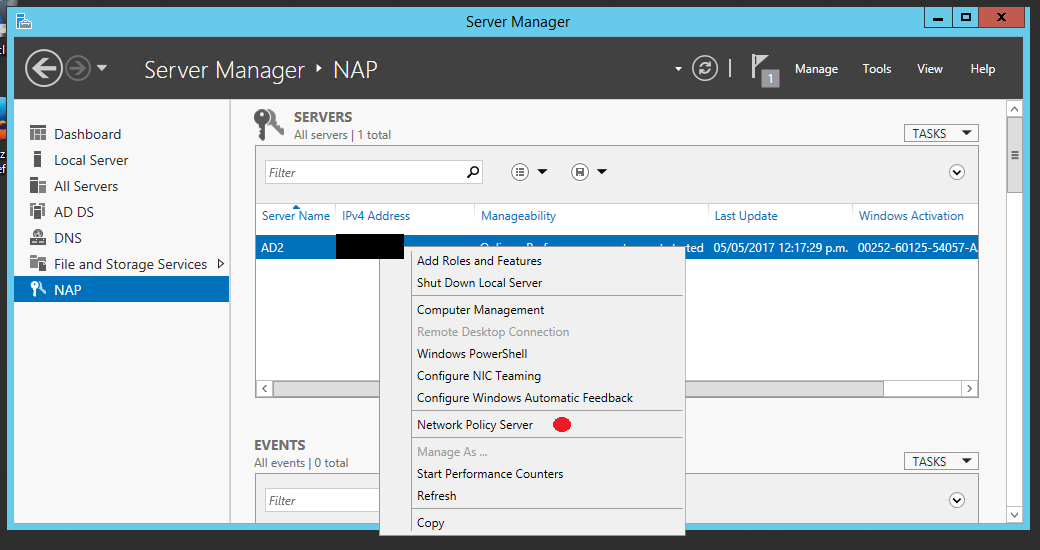Click main pane scroll down arrow
This screenshot has height=550, width=1040.
(x=1014, y=514)
